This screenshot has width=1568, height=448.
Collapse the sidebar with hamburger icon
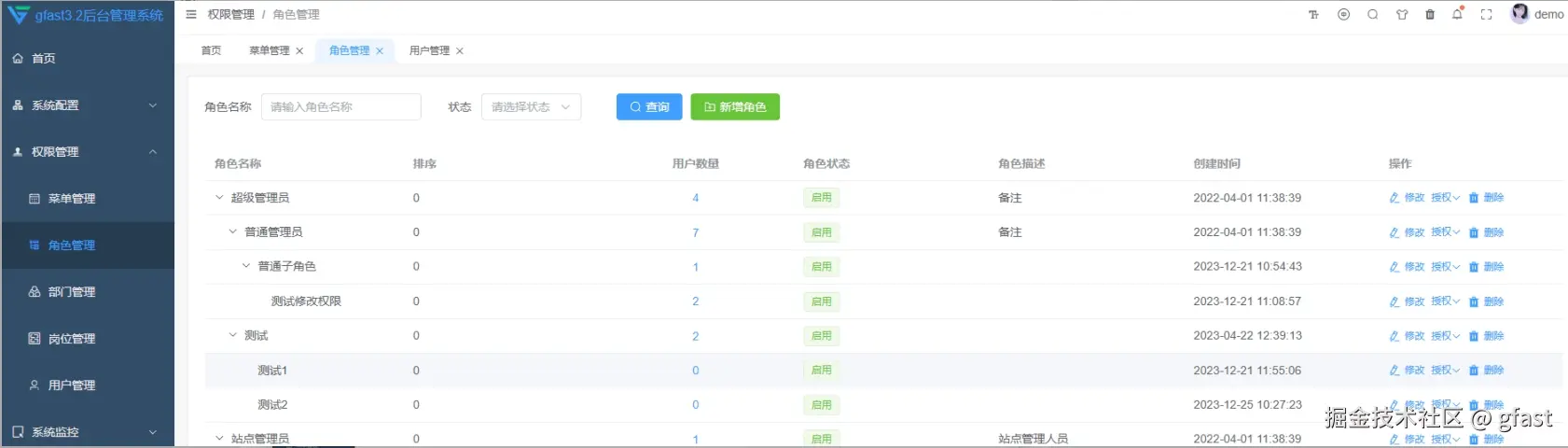[x=191, y=15]
